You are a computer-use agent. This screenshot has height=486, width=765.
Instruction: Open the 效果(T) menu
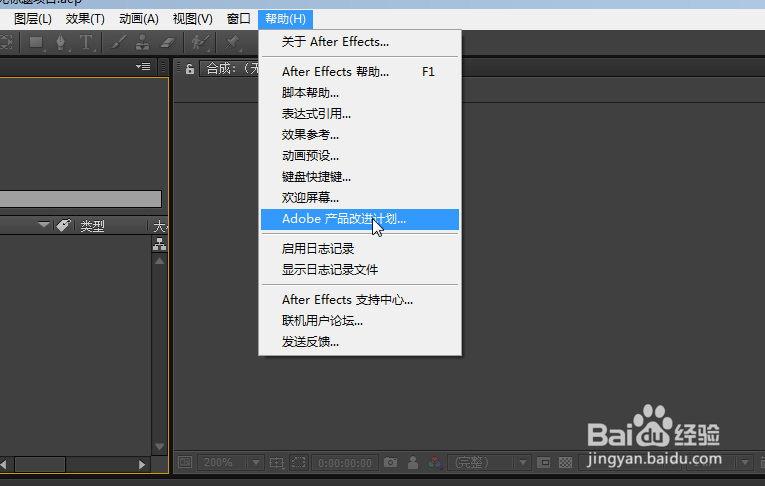tap(85, 19)
